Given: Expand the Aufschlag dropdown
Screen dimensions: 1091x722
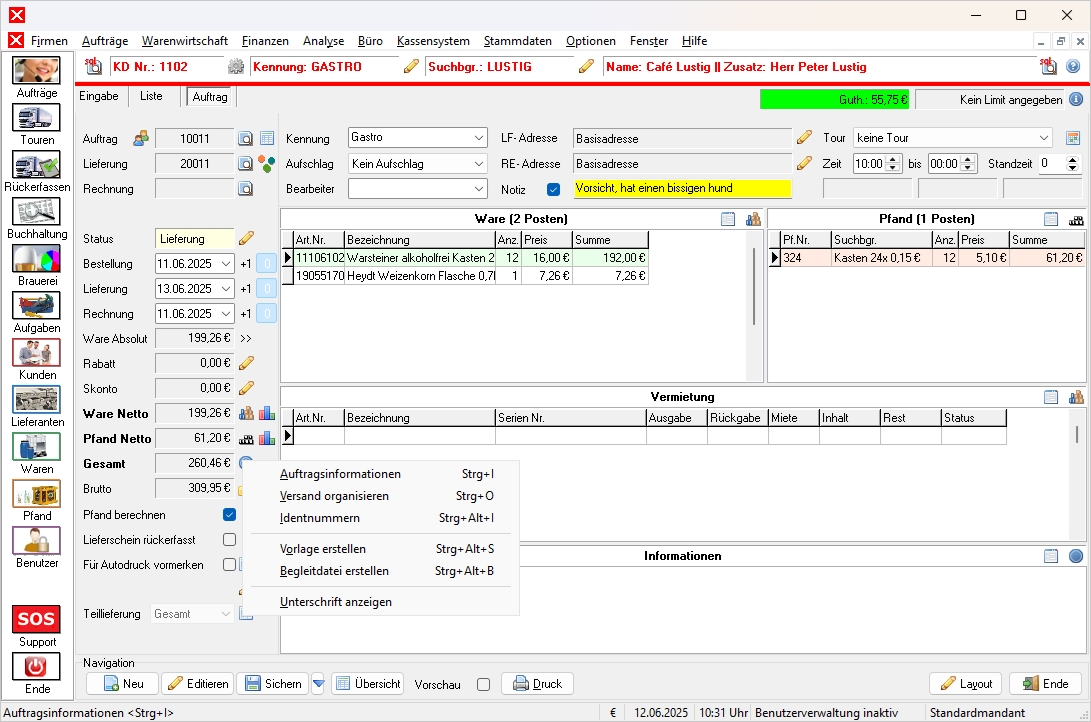Looking at the screenshot, I should pos(477,163).
